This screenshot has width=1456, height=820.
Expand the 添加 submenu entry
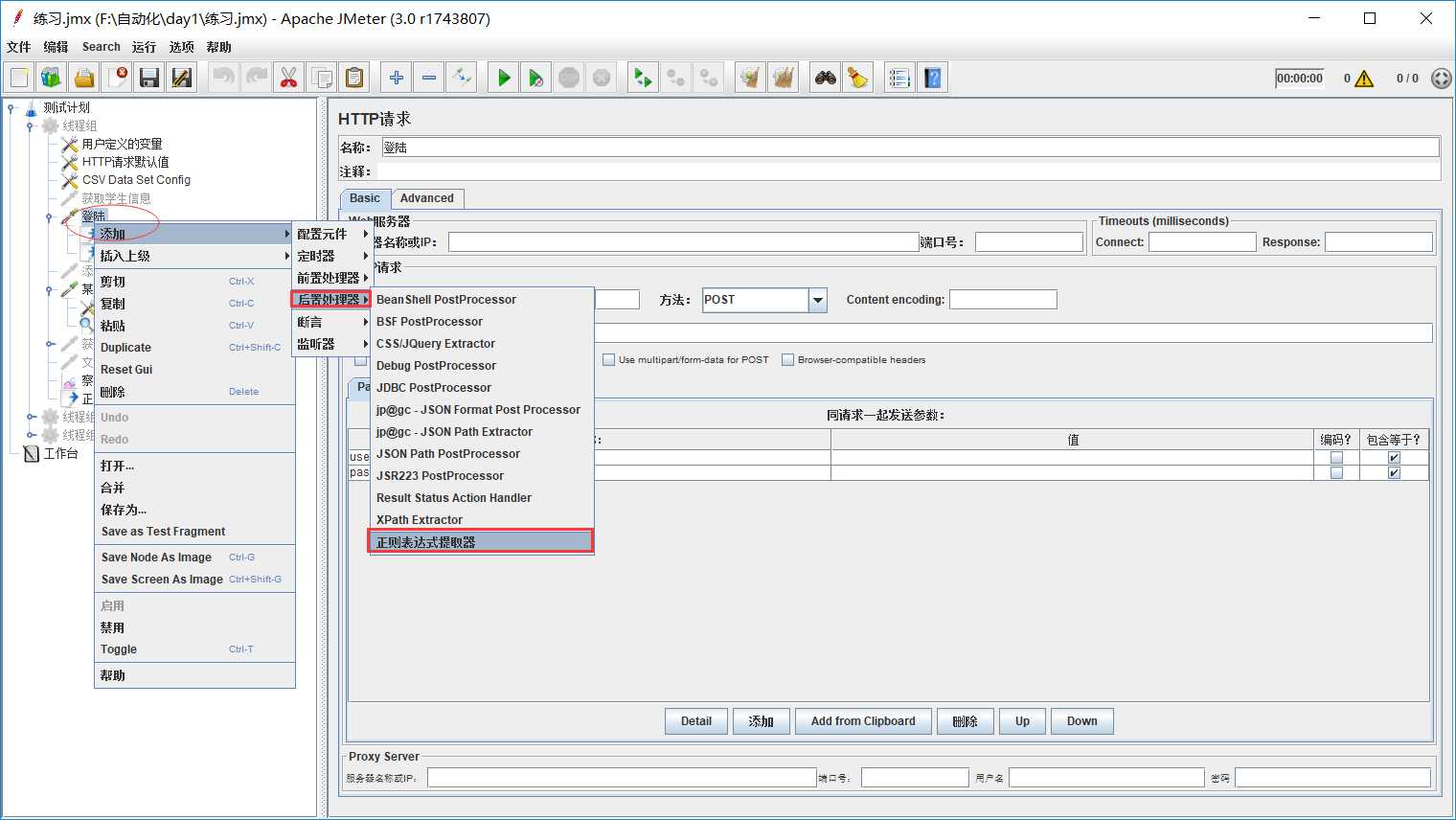click(x=194, y=234)
